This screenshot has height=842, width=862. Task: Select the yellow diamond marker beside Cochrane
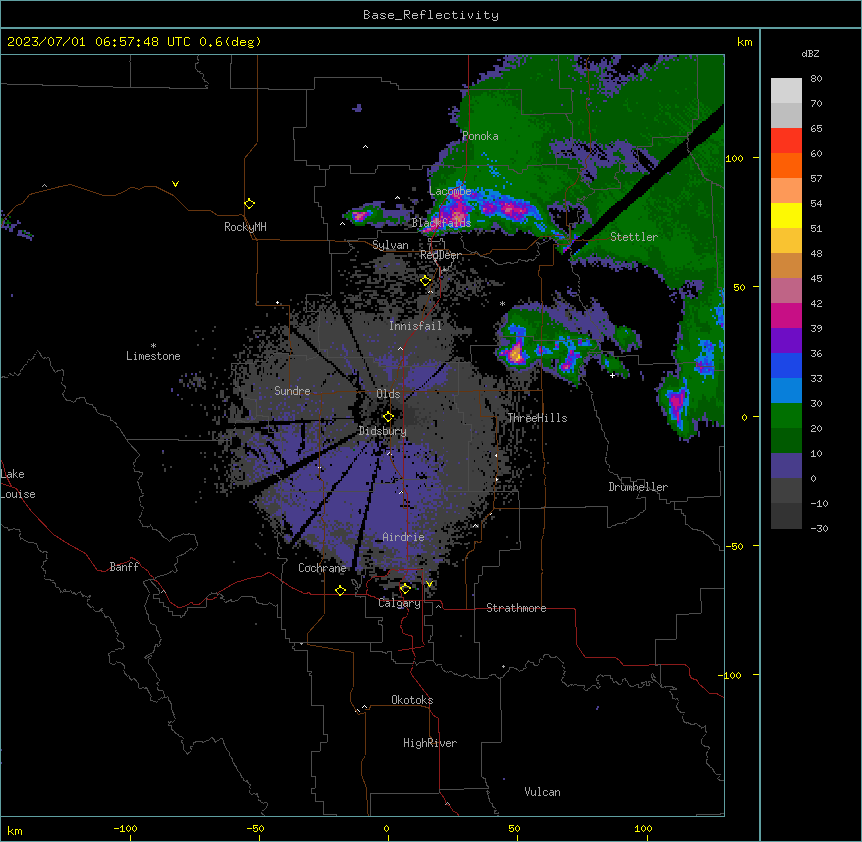pos(340,590)
